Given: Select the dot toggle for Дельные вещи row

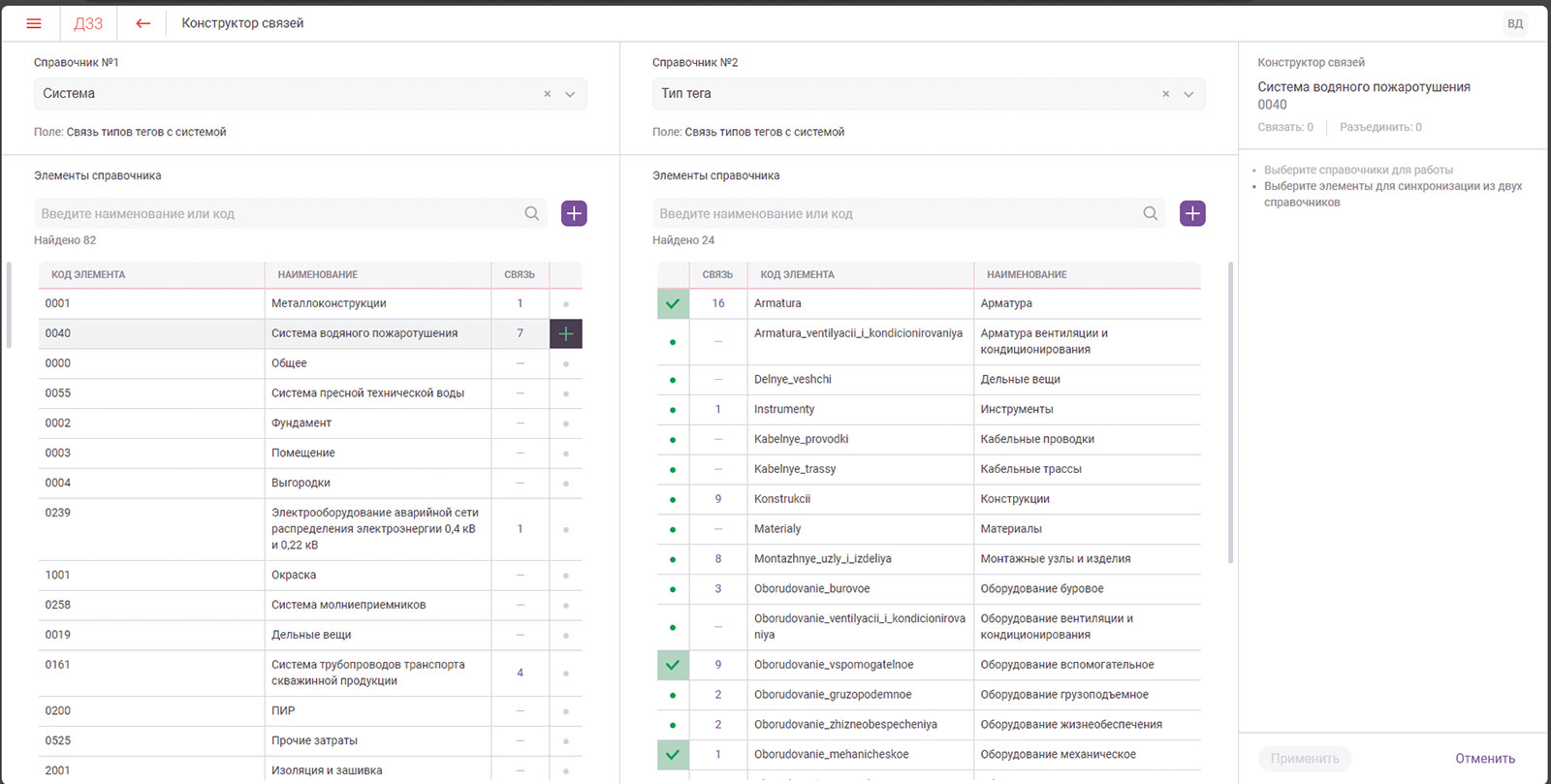Looking at the screenshot, I should [x=566, y=636].
